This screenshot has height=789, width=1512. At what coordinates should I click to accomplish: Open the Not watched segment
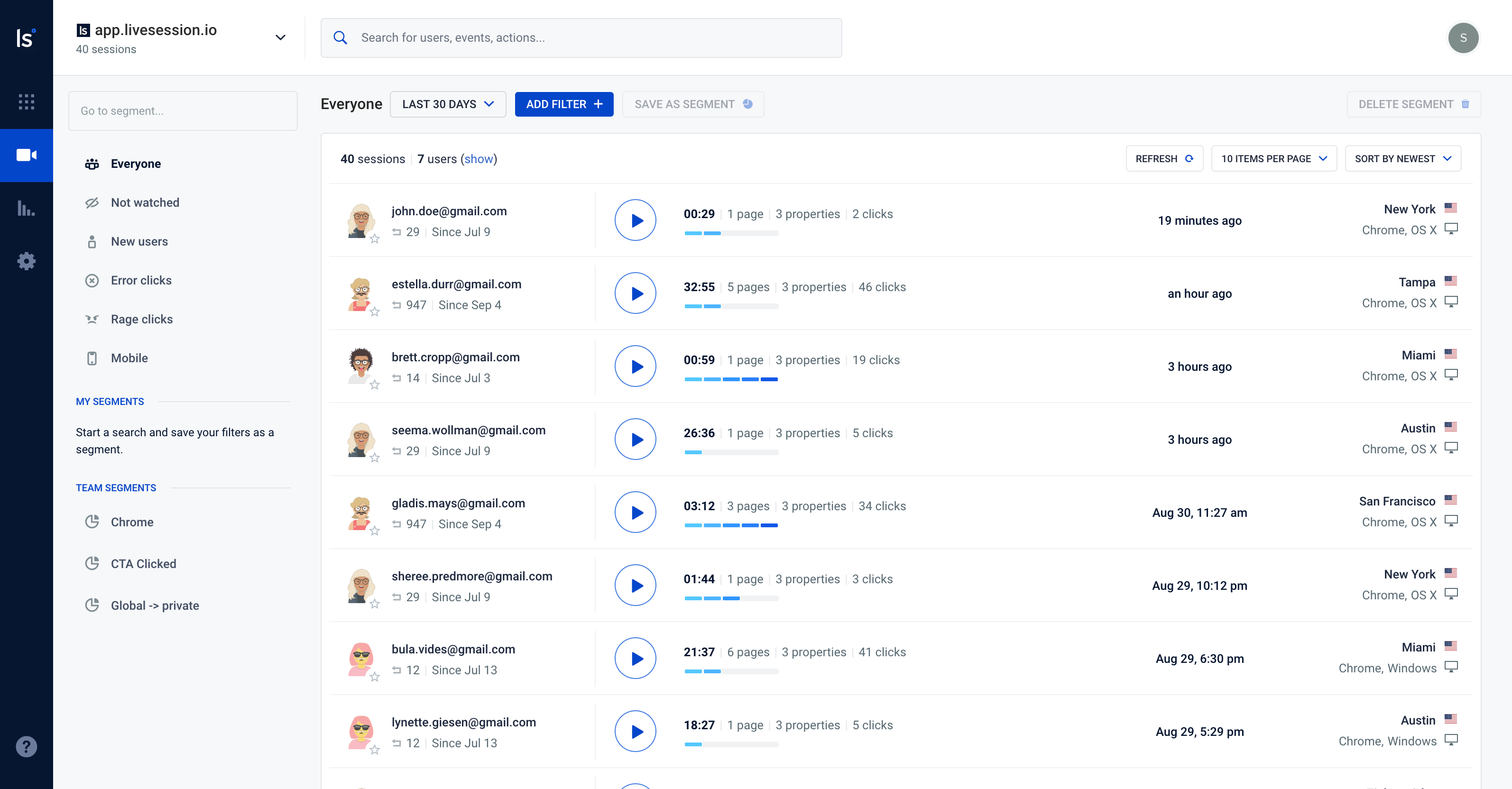click(145, 202)
